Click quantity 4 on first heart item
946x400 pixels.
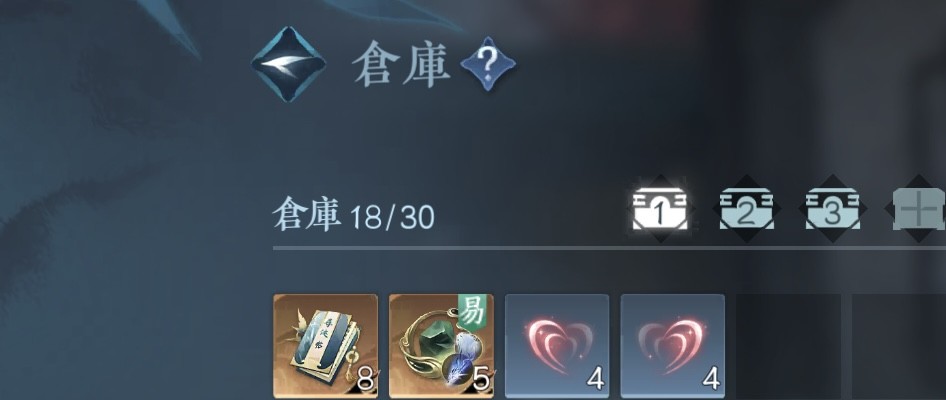coord(595,380)
